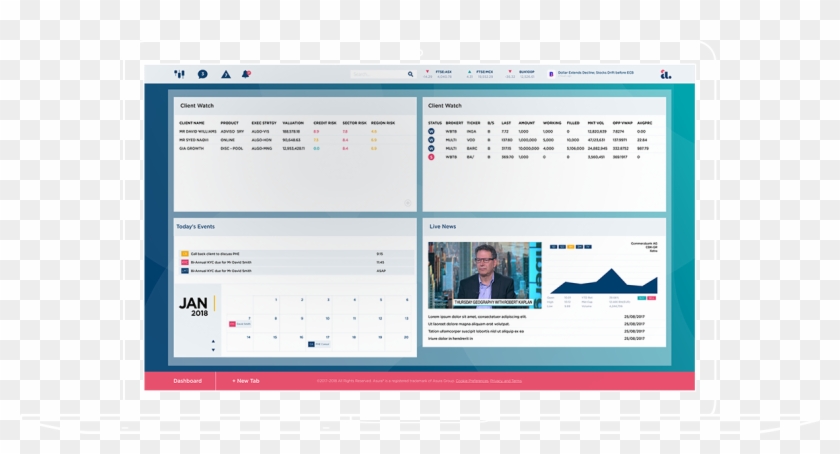Screen dimensions: 840x454
Task: Click the status icon in INGA order row
Action: click(431, 131)
